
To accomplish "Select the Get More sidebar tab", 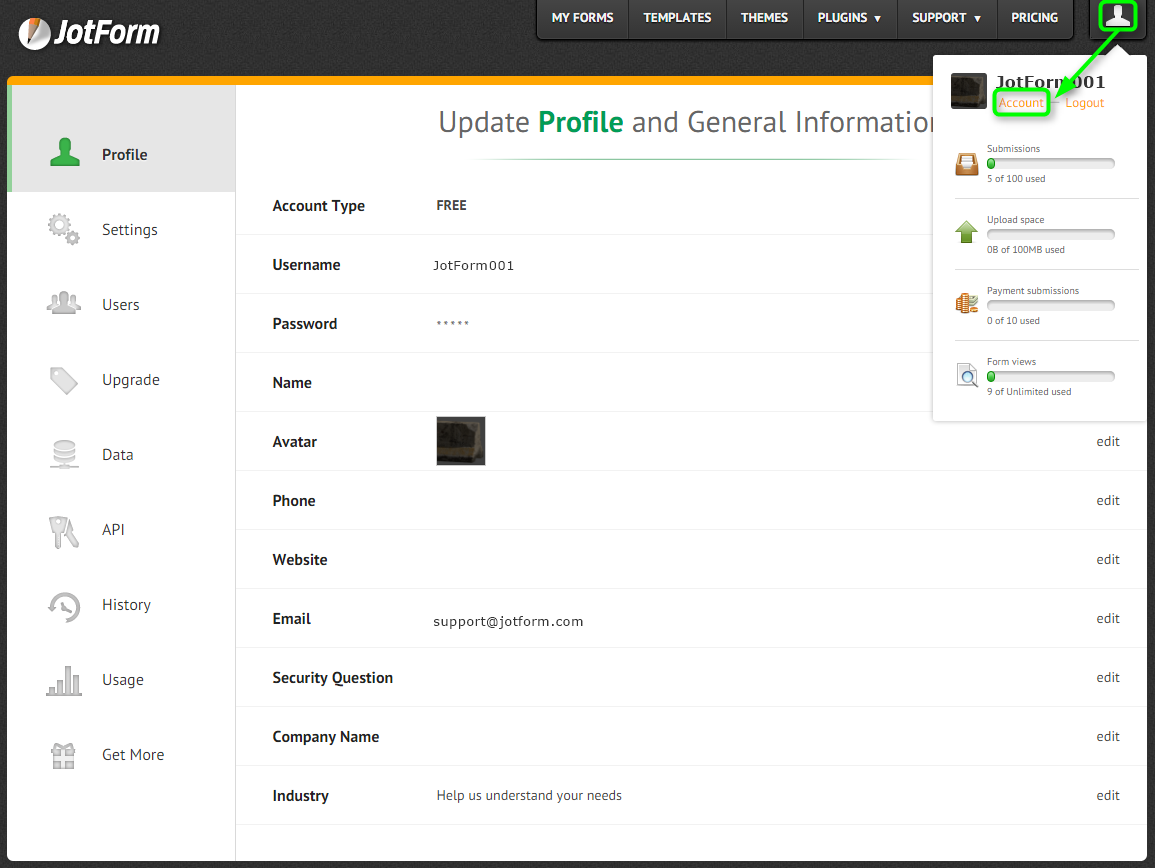I will click(x=122, y=755).
